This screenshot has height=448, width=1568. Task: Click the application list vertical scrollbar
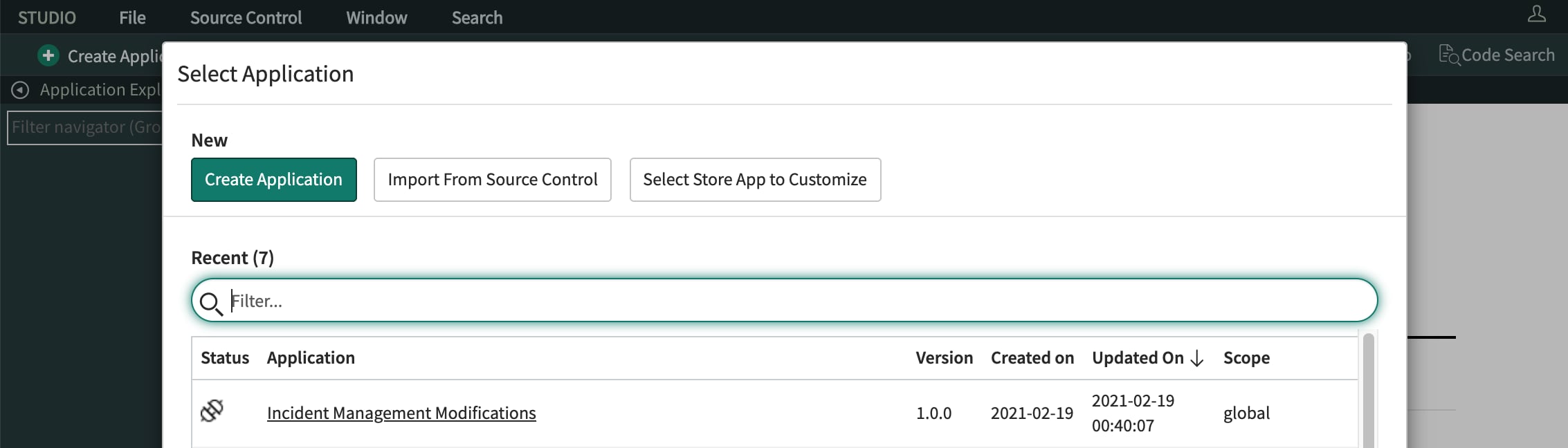point(1368,394)
